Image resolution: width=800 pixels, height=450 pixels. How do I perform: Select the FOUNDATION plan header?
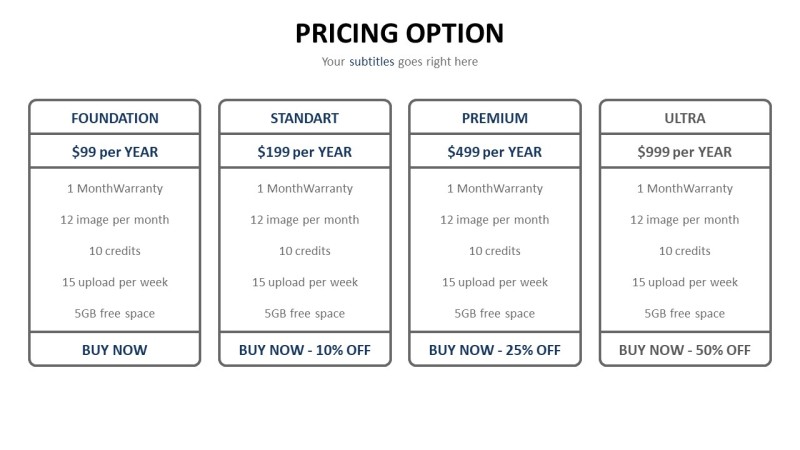coord(115,118)
